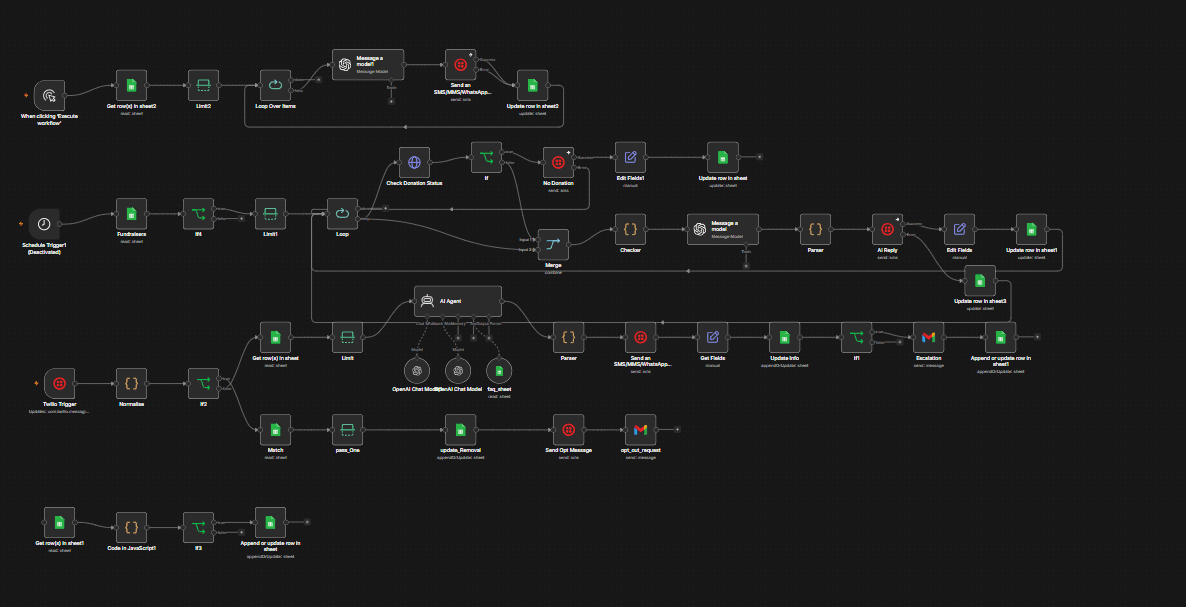Open the 'Get row(s) in sheet' node

(x=275, y=337)
